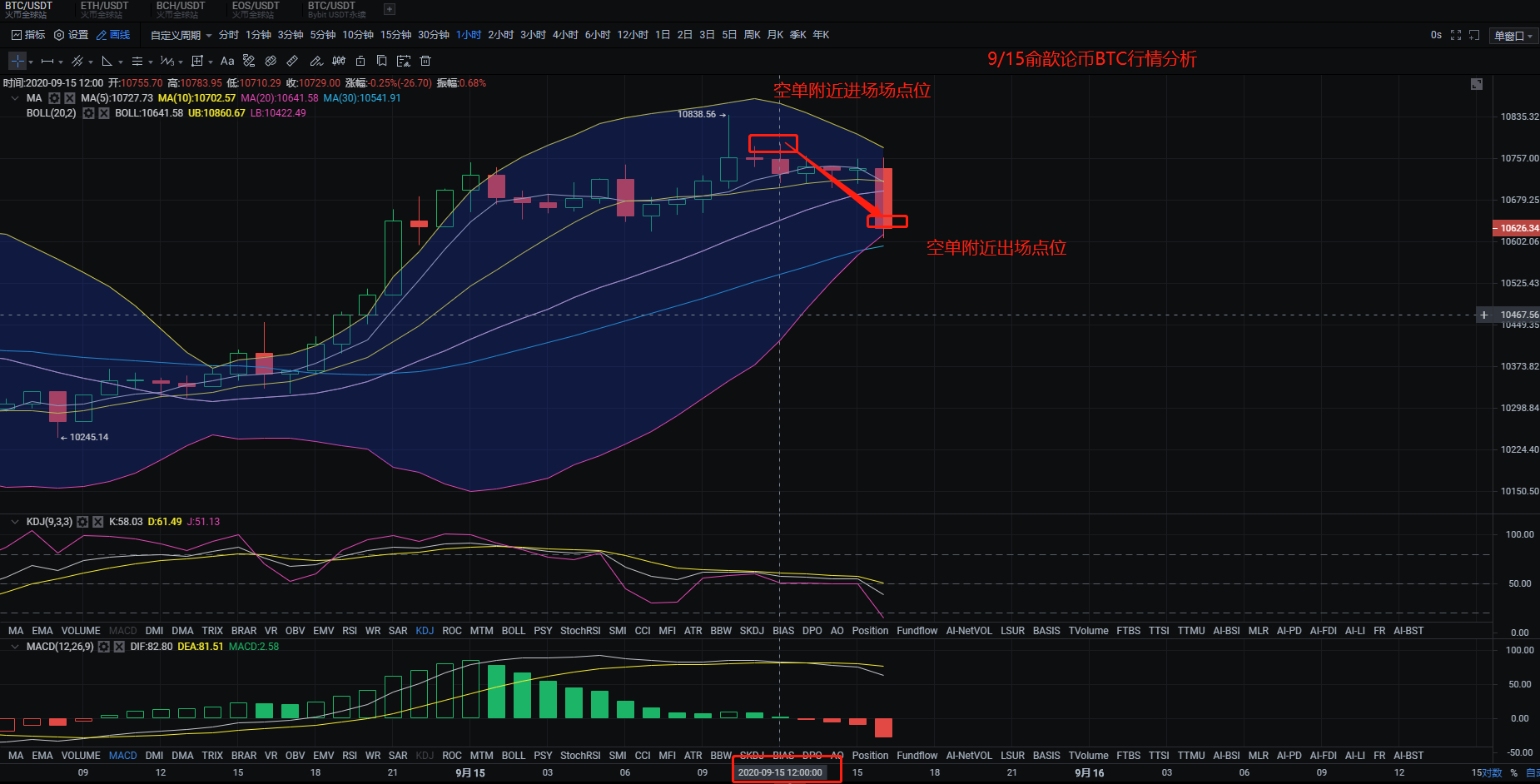
Task: Toggle the 指标 indicators panel
Action: tap(28, 35)
